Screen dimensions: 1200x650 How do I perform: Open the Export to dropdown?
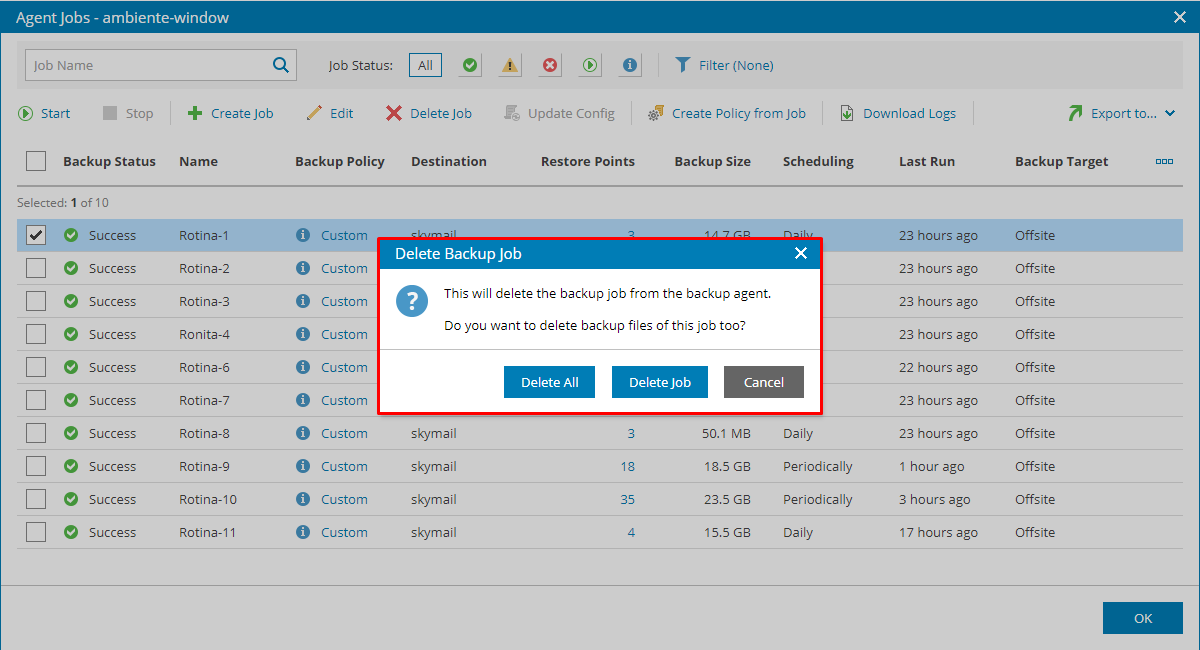pos(1121,113)
